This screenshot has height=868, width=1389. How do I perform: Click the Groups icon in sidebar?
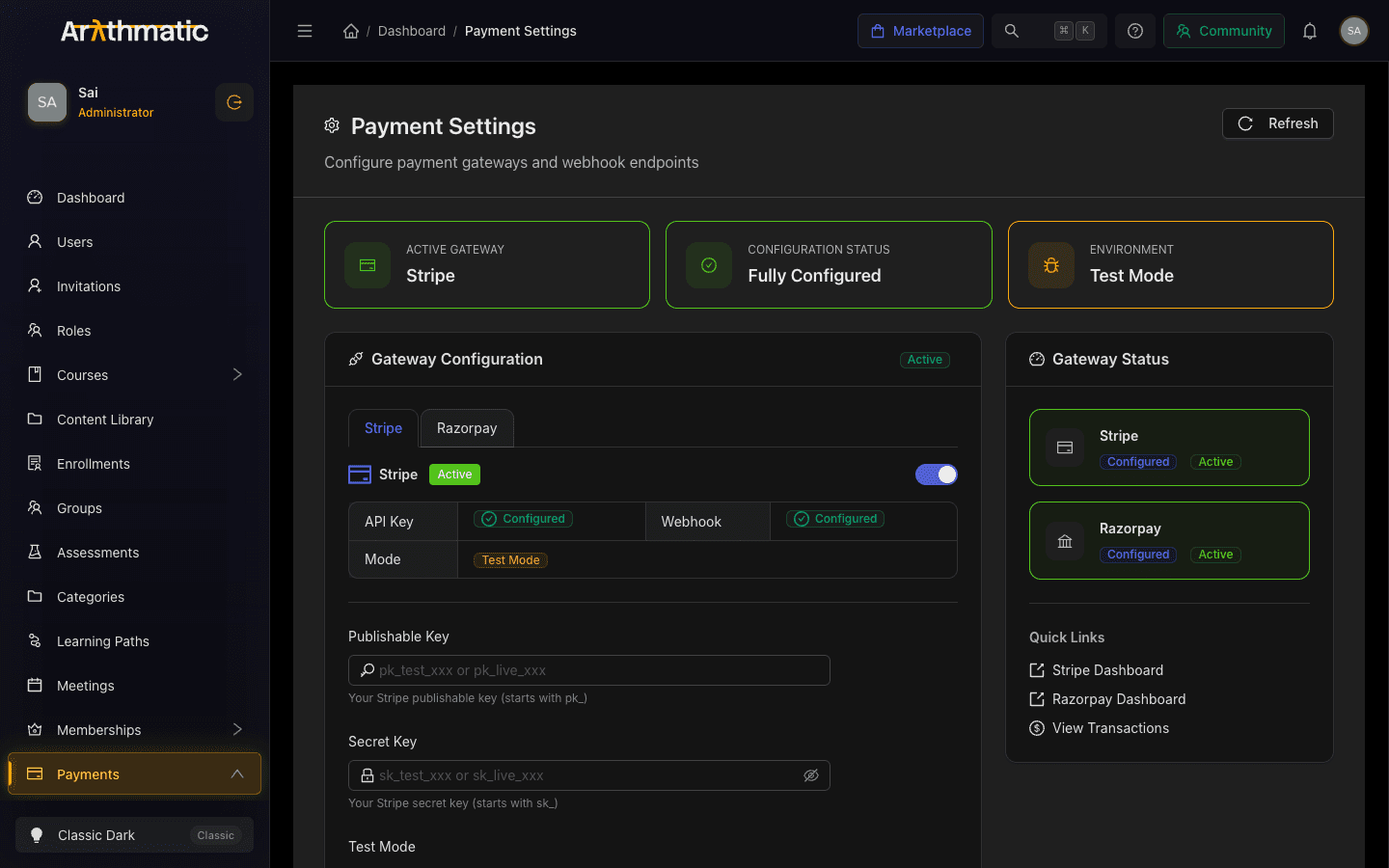35,508
